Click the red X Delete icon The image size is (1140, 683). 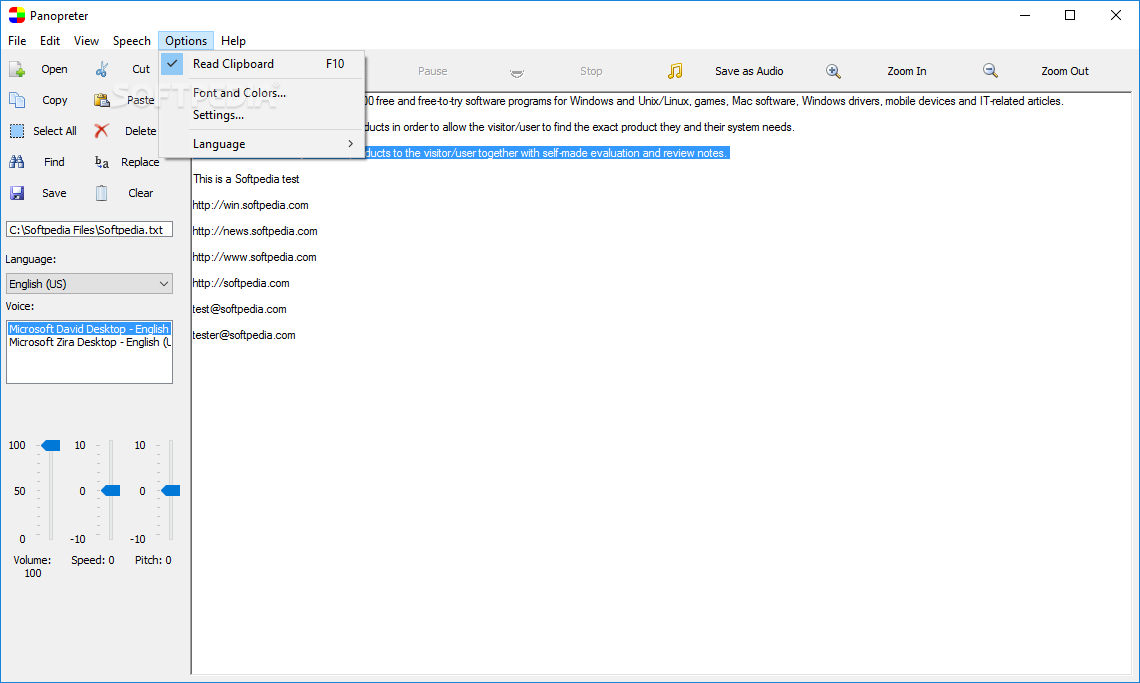coord(102,131)
